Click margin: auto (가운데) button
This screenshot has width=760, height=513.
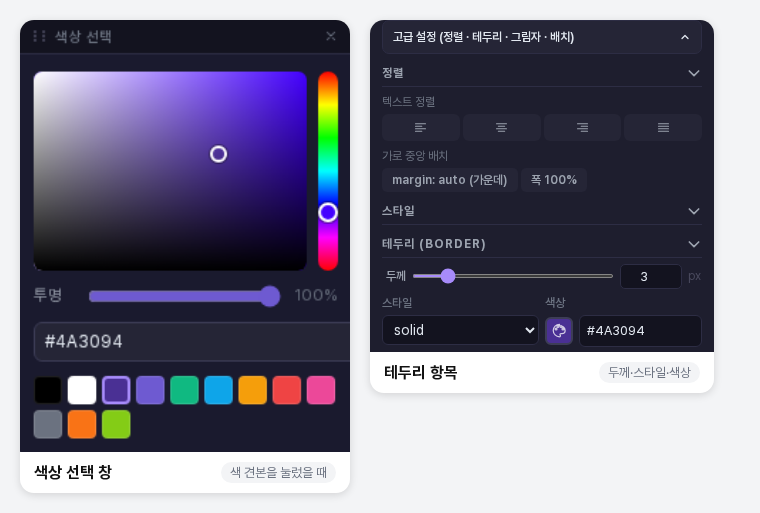(450, 180)
